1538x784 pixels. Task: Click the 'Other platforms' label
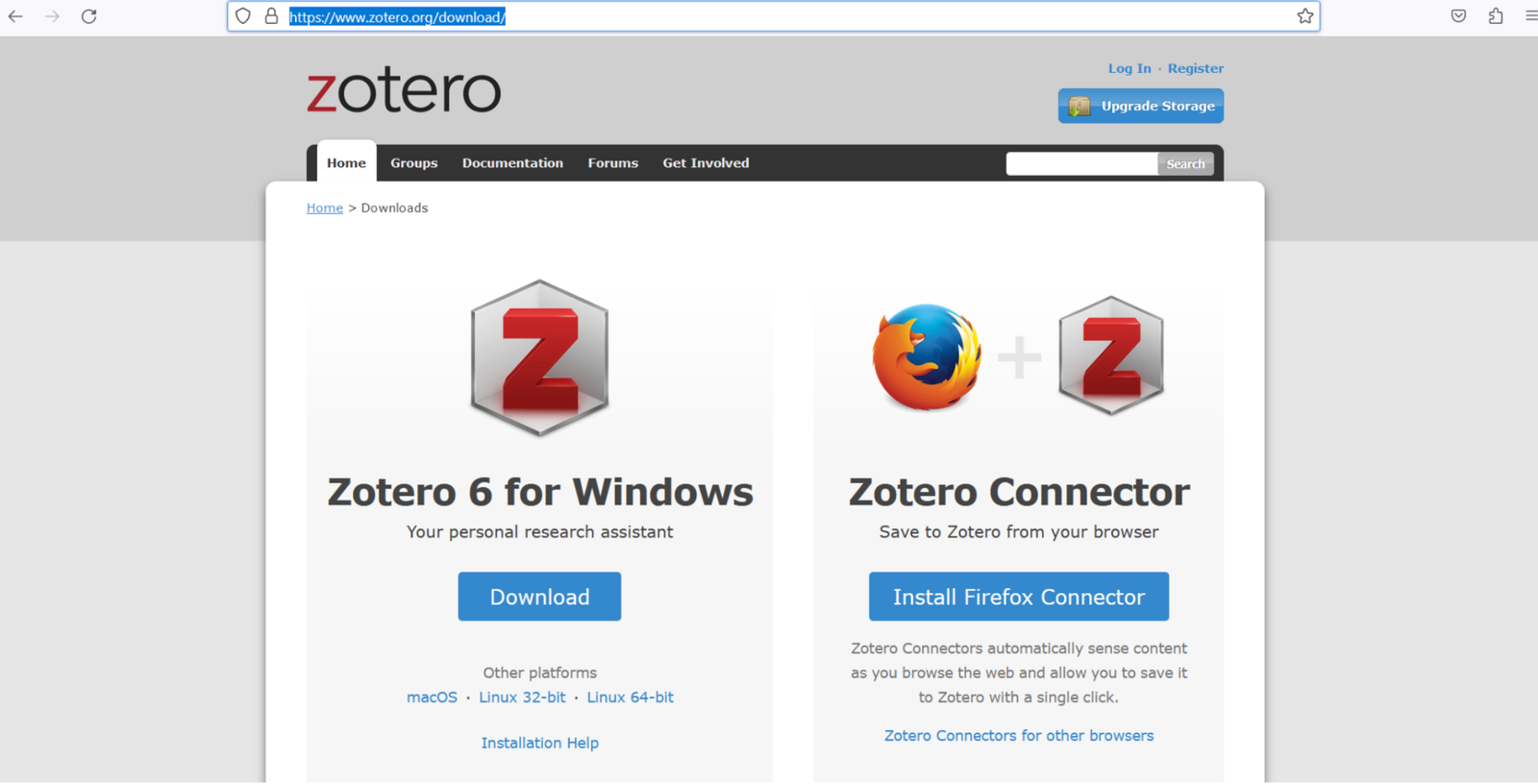[539, 673]
